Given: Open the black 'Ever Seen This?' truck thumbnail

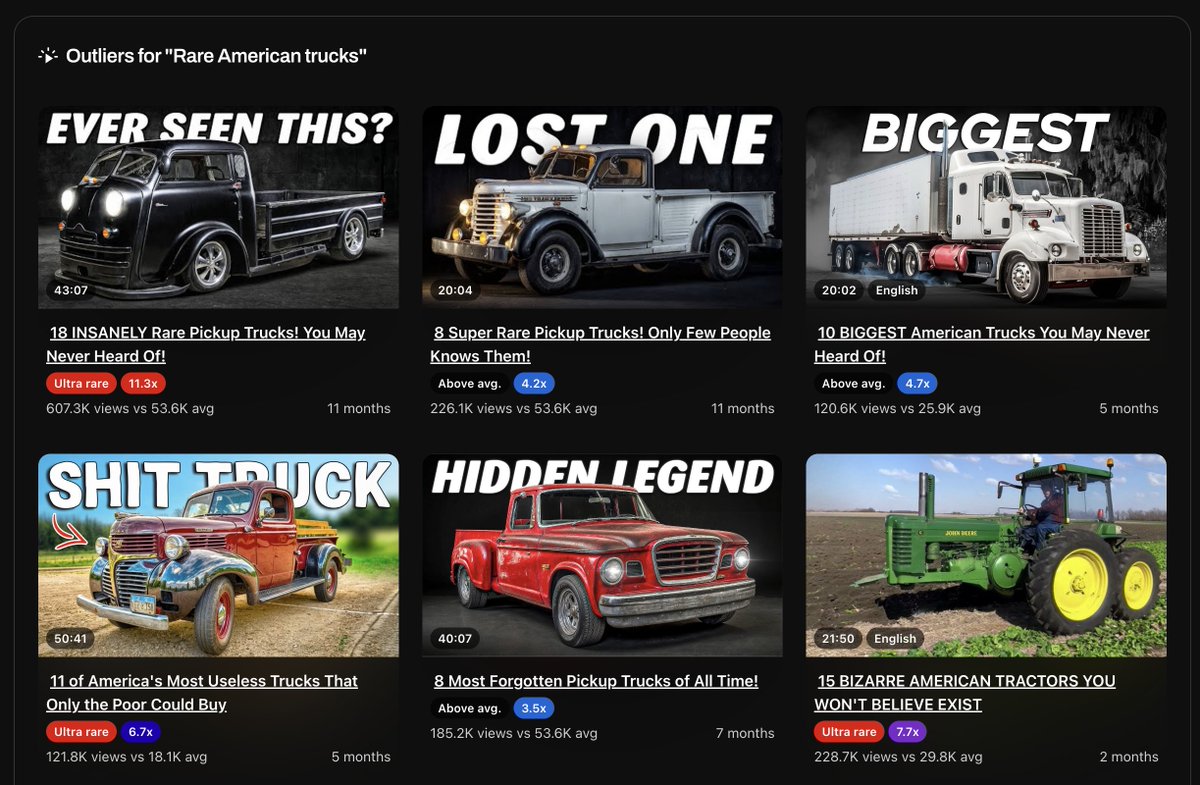Looking at the screenshot, I should (x=218, y=207).
